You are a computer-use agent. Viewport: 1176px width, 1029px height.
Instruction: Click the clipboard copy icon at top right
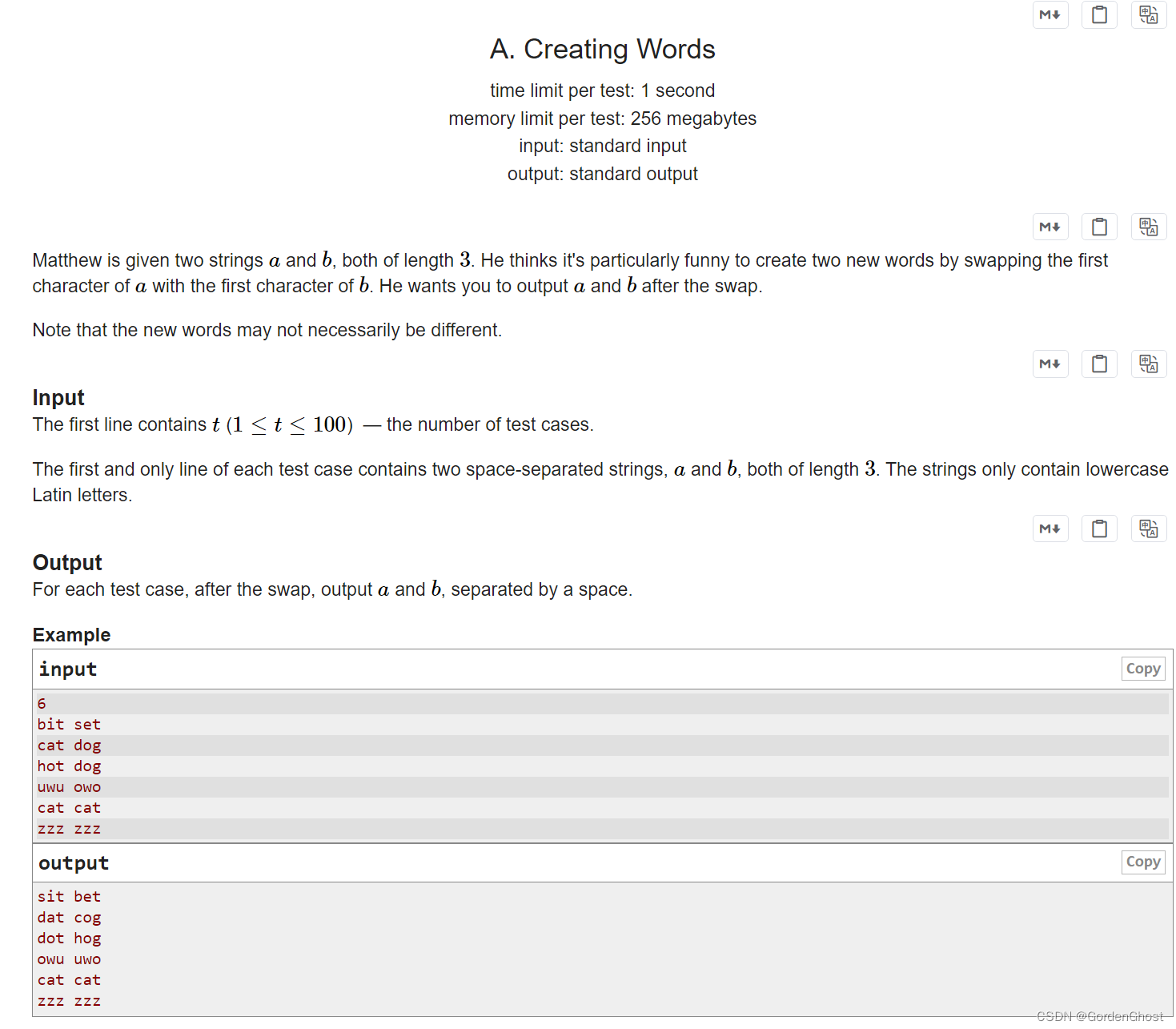click(1099, 14)
